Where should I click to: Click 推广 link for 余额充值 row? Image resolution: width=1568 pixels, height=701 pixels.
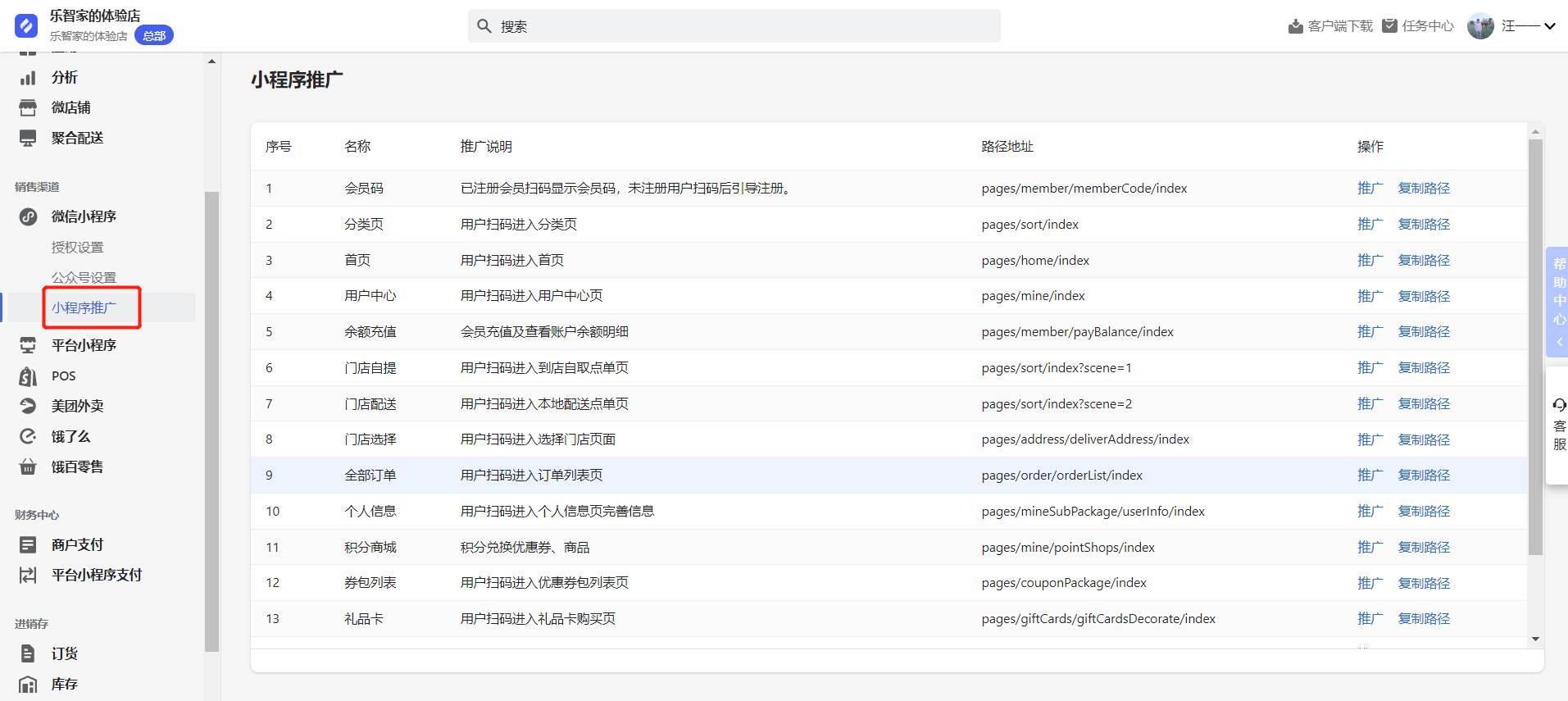[1370, 332]
